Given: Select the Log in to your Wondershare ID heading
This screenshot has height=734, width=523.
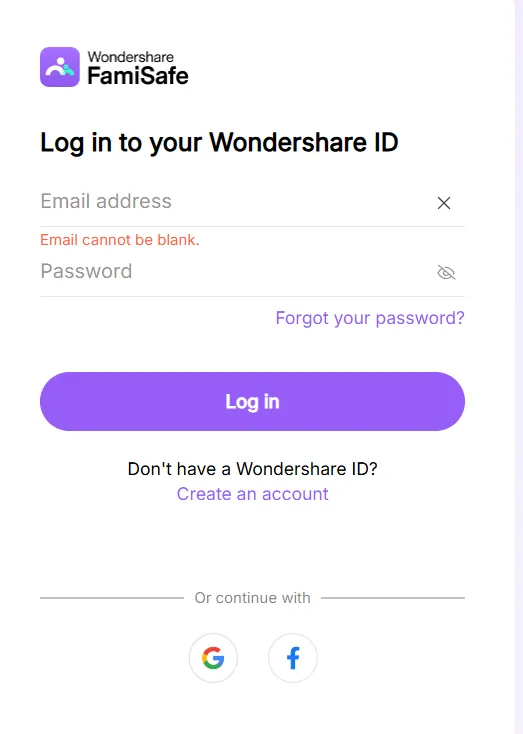Looking at the screenshot, I should tap(219, 142).
